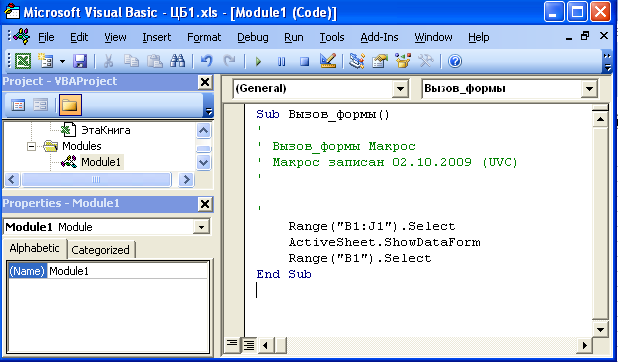Open Toolbox hammer and wrench icon

click(426, 61)
